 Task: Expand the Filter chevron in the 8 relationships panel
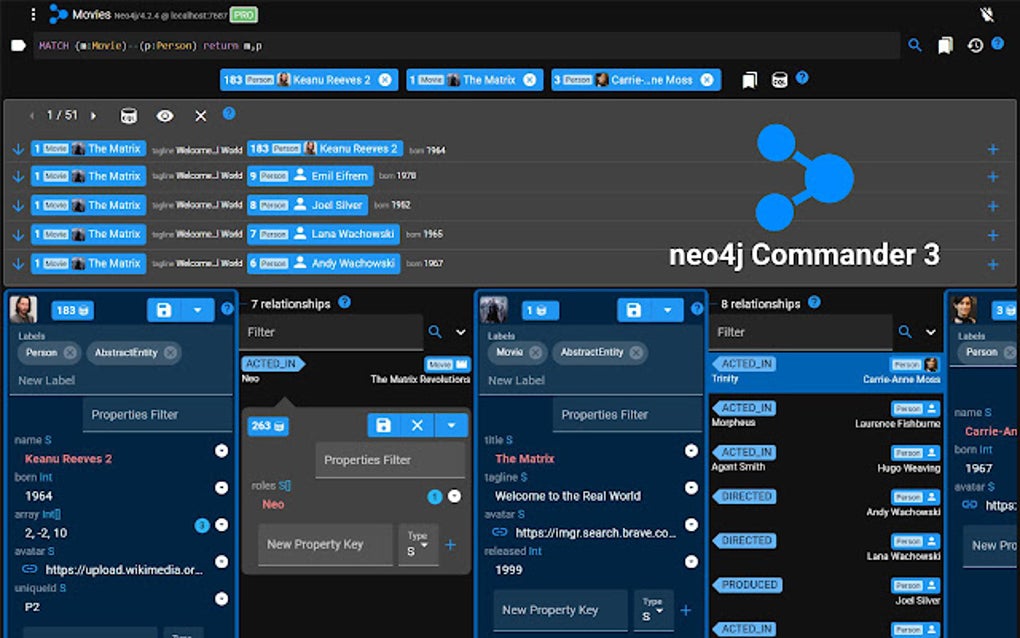[932, 331]
